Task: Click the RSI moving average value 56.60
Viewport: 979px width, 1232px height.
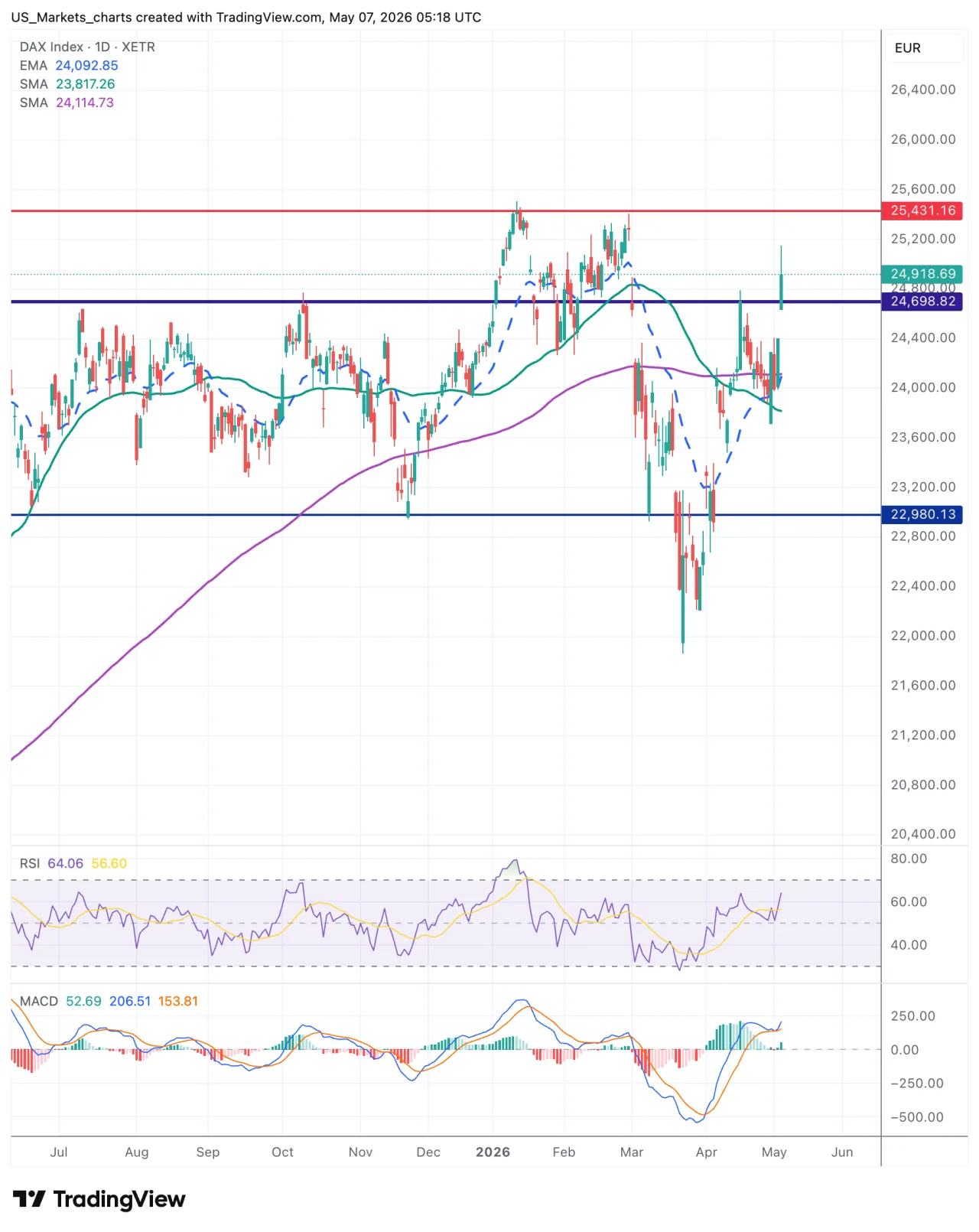Action: pos(109,864)
